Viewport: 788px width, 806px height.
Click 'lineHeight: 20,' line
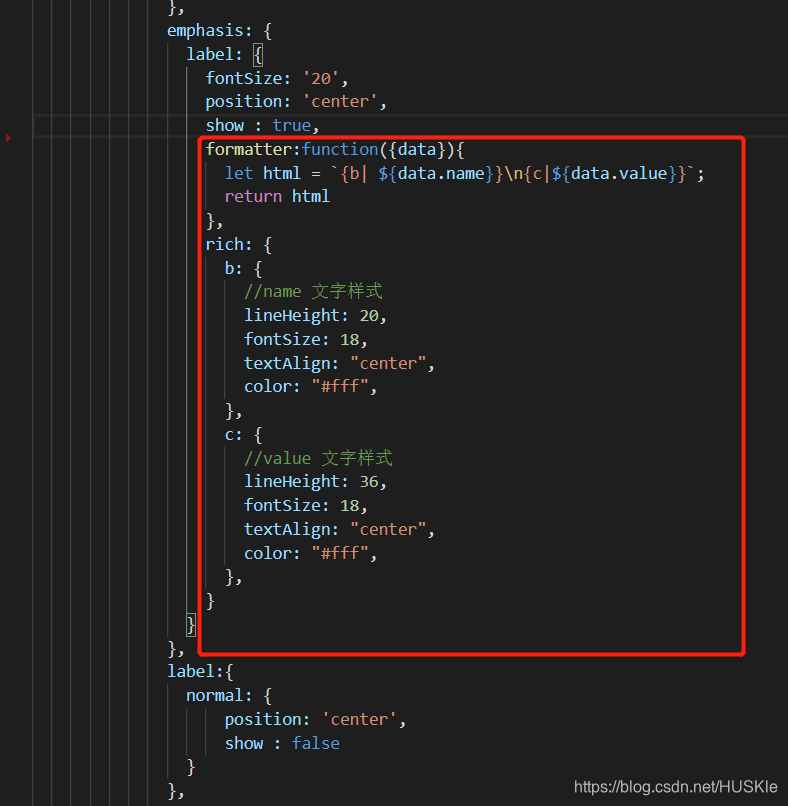point(315,316)
